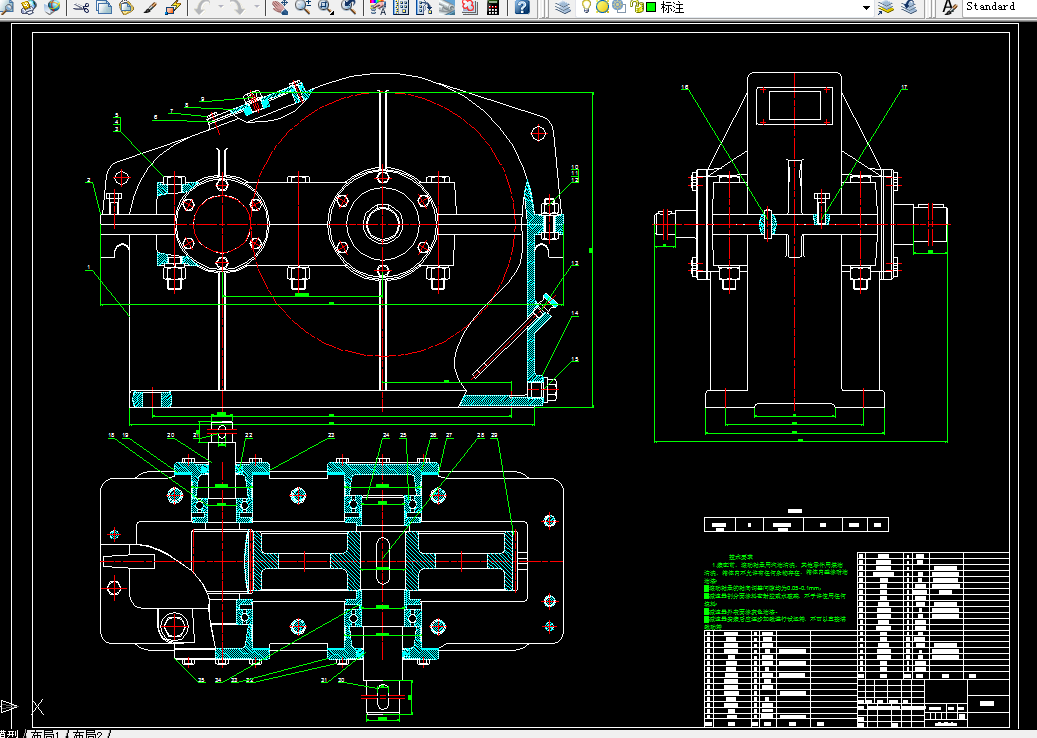Click the Redo arrow
1037x738 pixels.
tap(238, 7)
